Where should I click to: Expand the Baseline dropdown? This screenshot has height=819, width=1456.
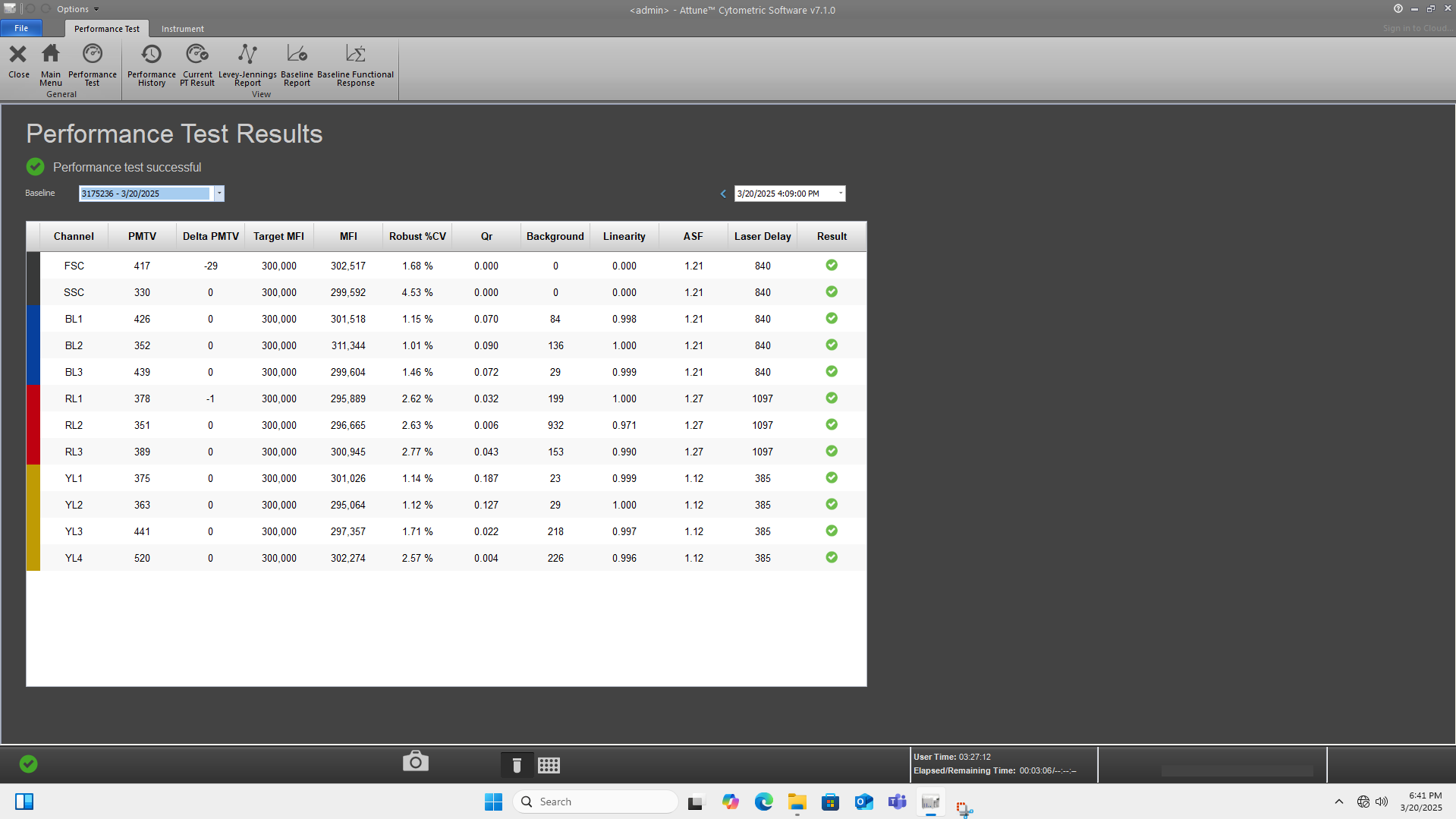[x=219, y=194]
